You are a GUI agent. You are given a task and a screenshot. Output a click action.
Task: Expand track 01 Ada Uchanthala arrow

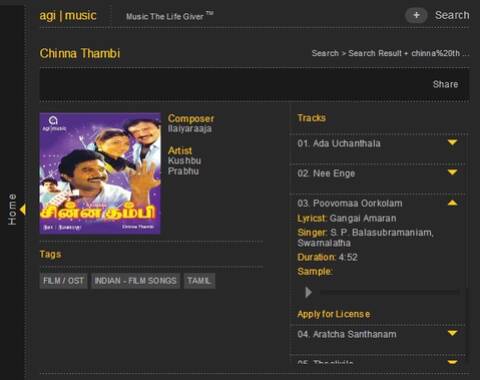tap(452, 143)
